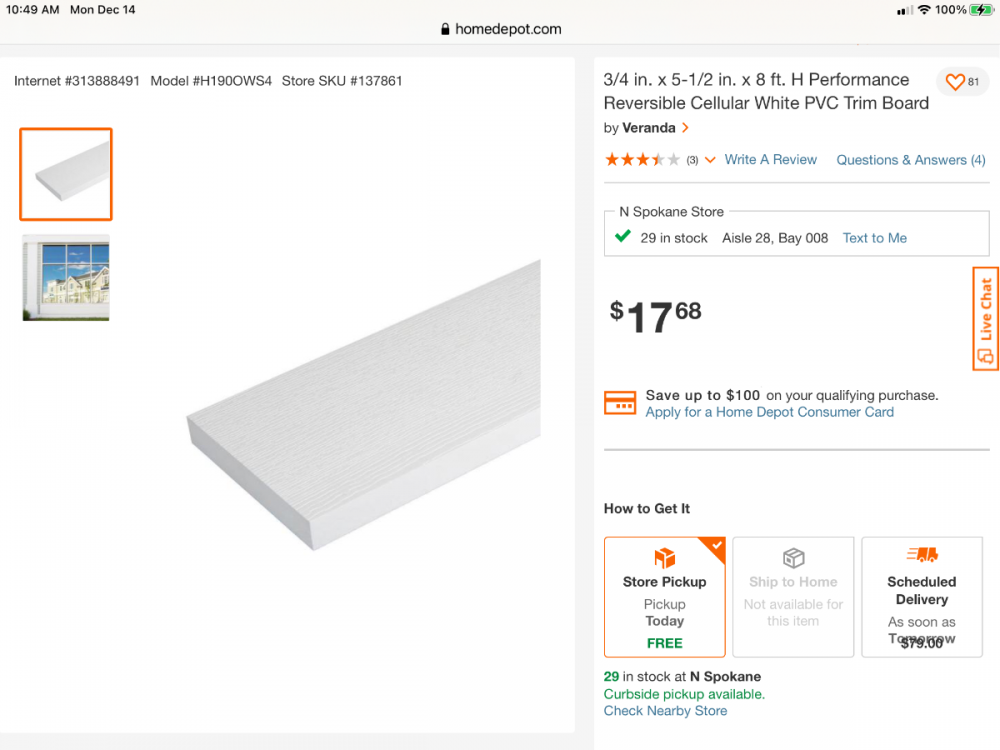Expand the star ratings dropdown arrow
Image resolution: width=1000 pixels, height=750 pixels.
tap(710, 160)
